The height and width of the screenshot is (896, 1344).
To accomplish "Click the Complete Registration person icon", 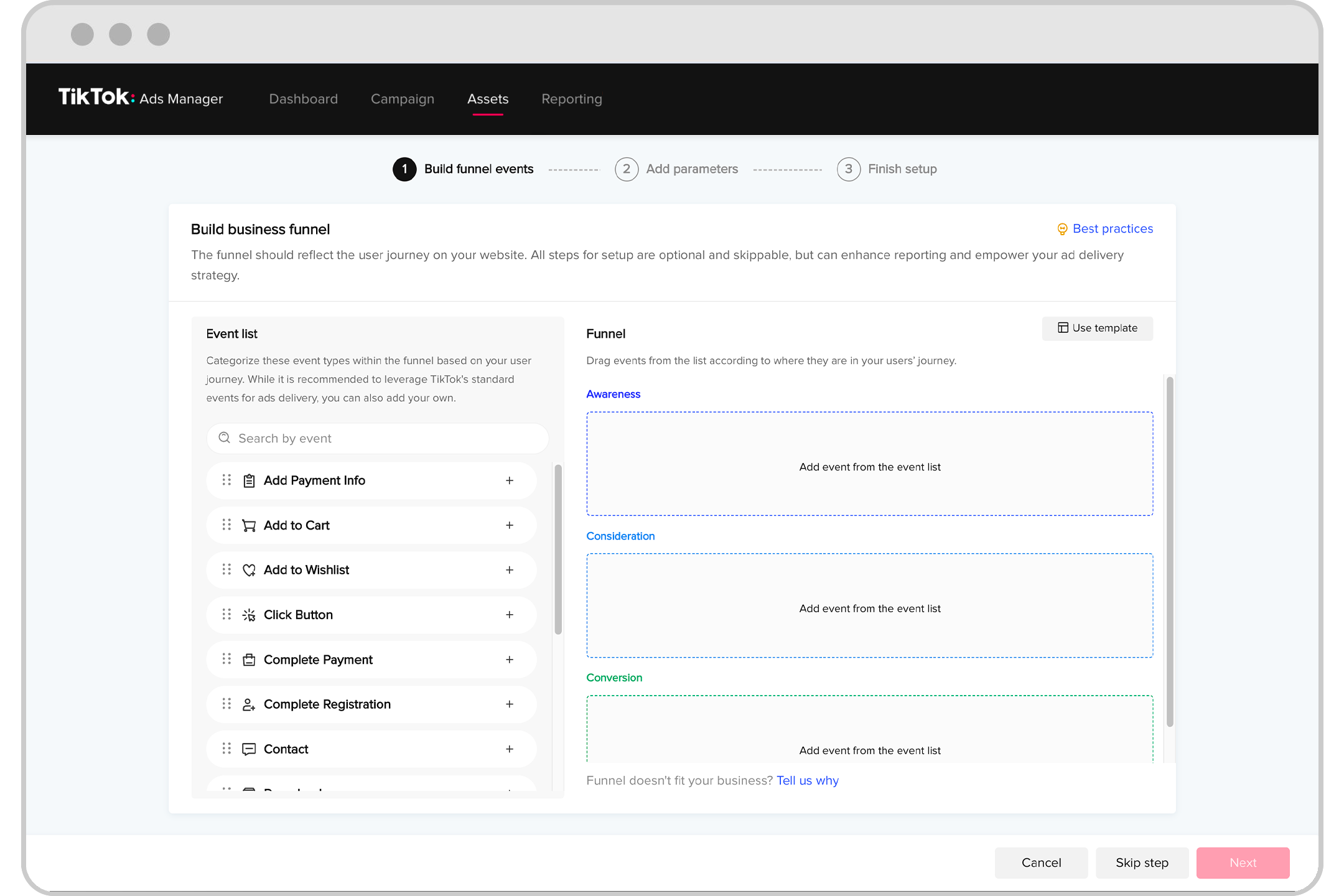I will pos(249,704).
